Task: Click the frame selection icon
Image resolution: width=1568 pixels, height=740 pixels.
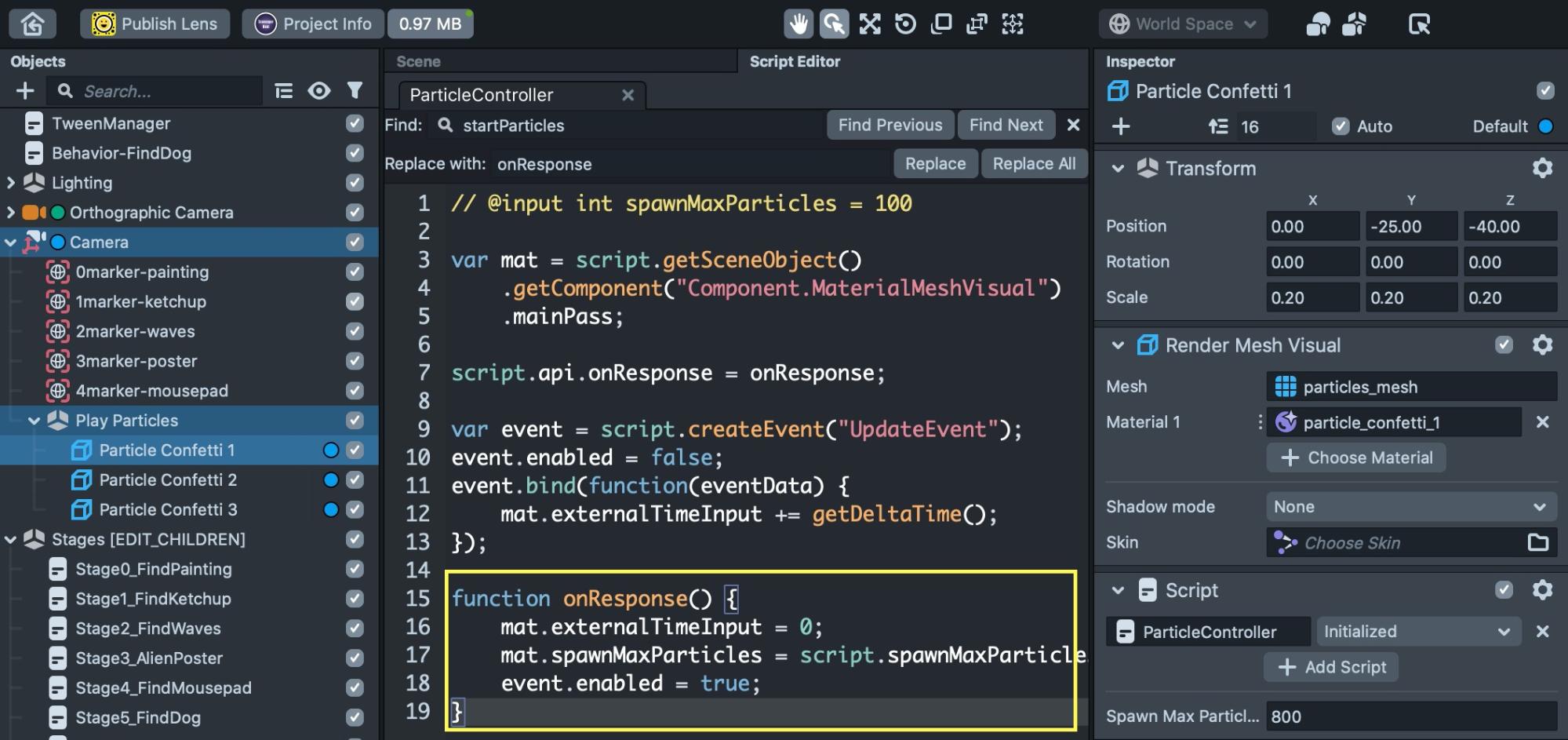Action: coord(1013,24)
